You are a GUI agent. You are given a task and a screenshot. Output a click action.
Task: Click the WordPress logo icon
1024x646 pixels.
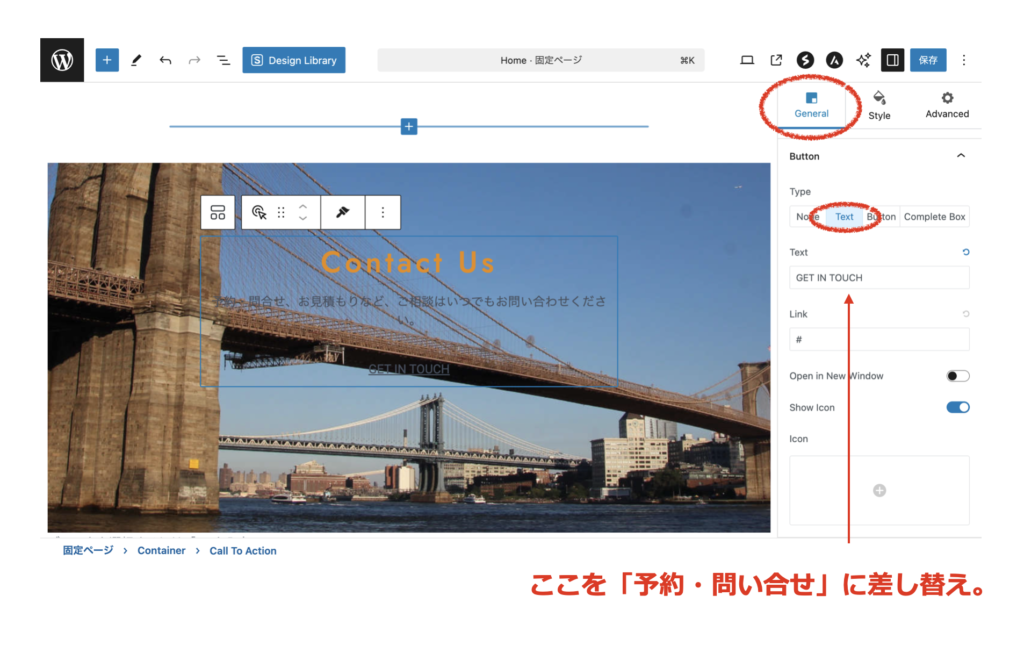[62, 60]
